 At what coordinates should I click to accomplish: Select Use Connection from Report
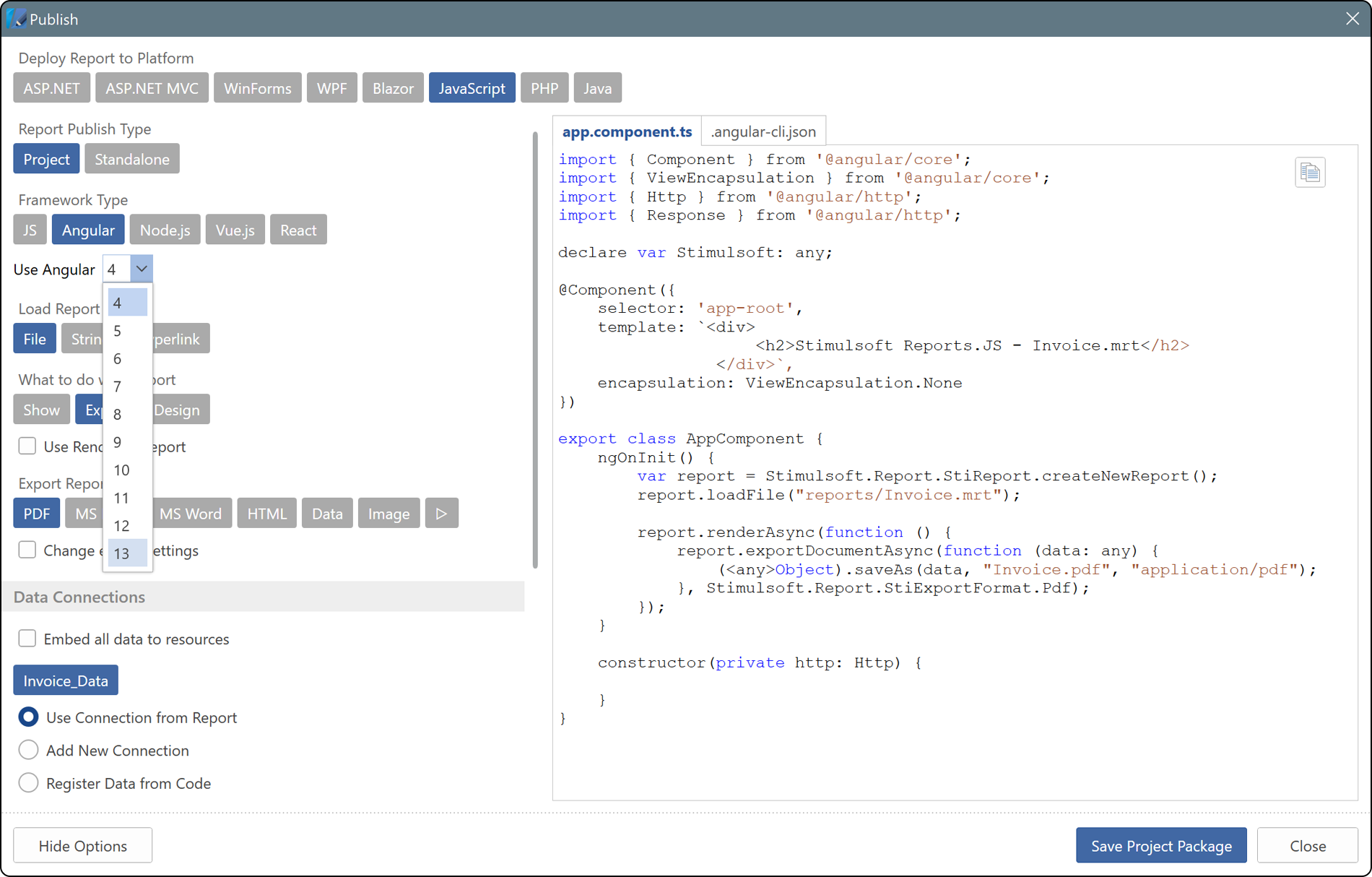pos(29,717)
